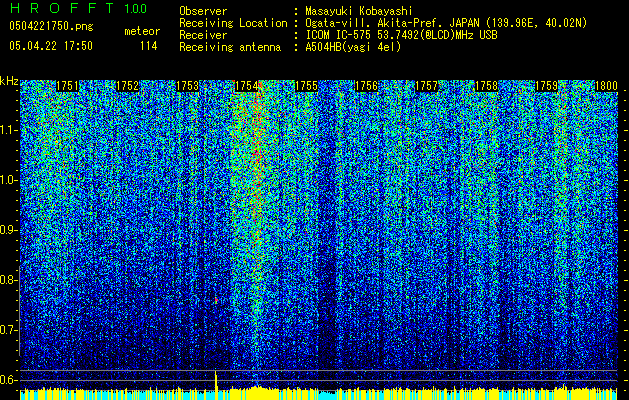Click the ICOM IC-575 receiver value

401,35
